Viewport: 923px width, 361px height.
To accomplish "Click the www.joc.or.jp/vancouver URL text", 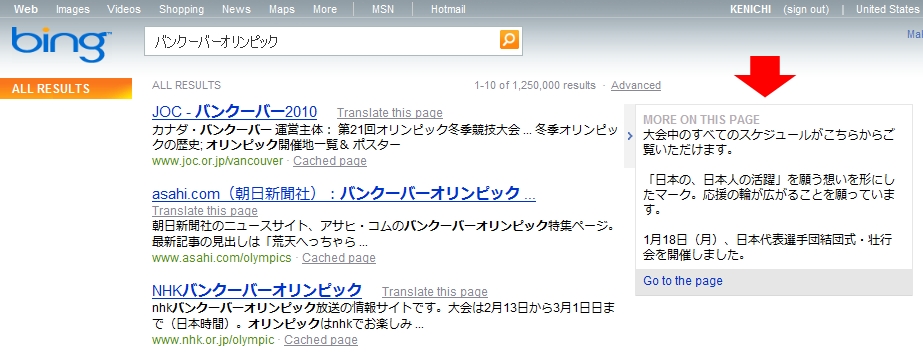I will [217, 161].
